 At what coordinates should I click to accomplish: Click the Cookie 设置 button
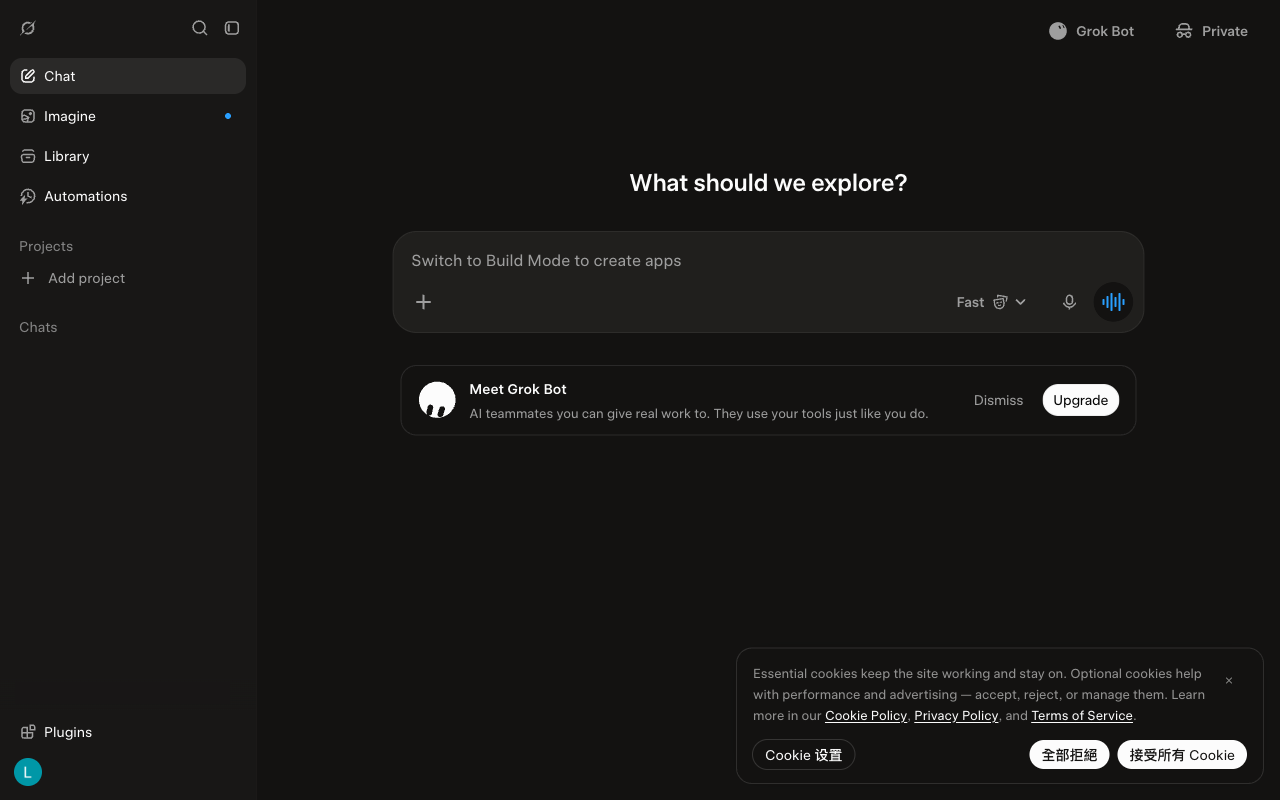tap(804, 755)
